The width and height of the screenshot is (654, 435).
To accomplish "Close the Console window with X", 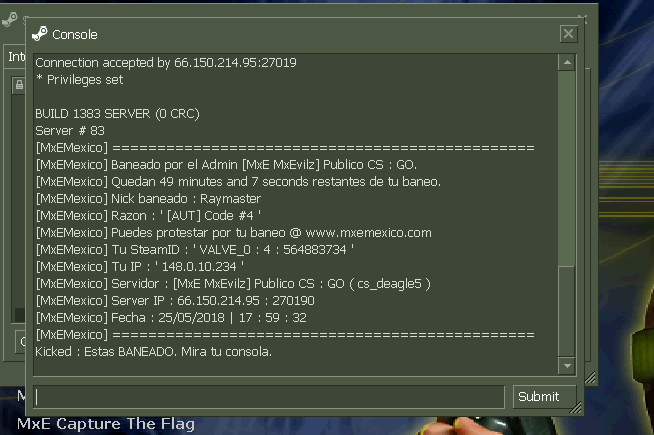I will point(568,34).
